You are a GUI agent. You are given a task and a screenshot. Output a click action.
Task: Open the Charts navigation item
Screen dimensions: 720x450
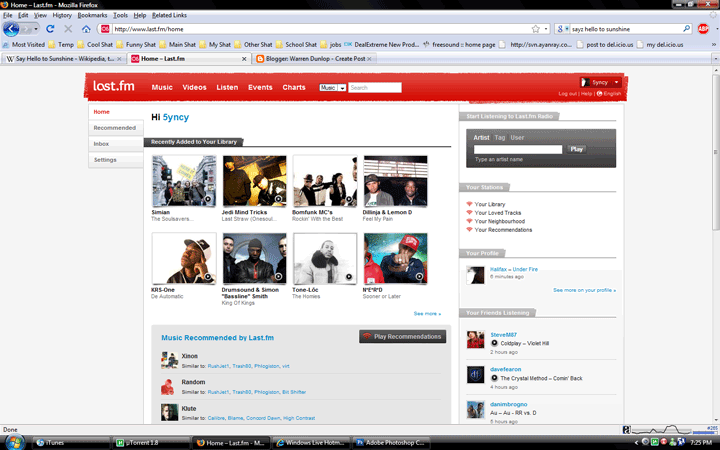(294, 87)
